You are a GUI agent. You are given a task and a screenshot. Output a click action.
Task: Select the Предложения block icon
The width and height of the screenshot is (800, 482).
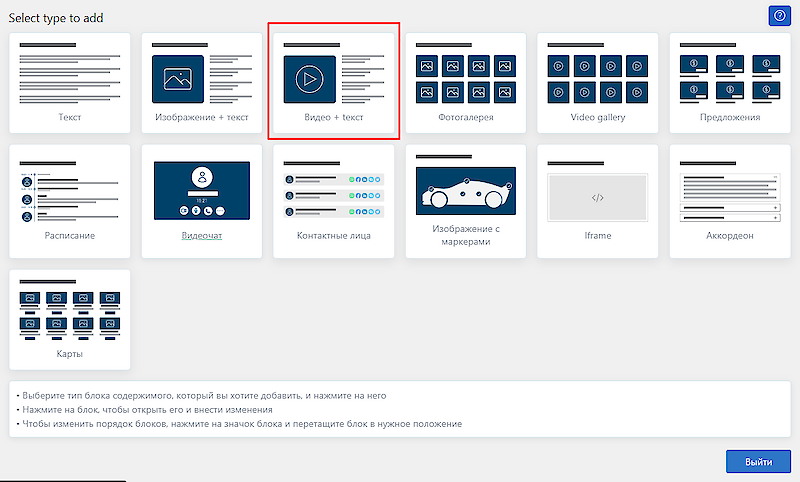730,75
